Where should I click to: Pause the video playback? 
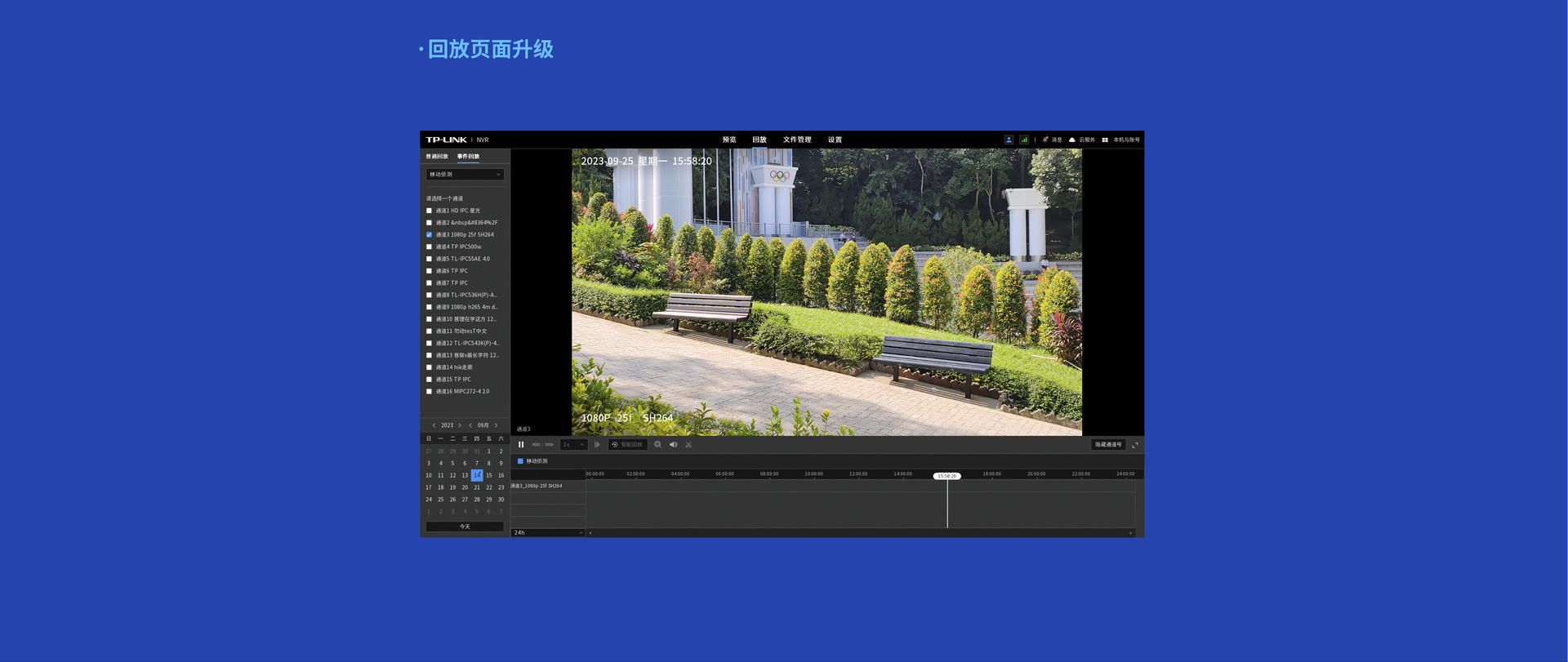pyautogui.click(x=521, y=445)
